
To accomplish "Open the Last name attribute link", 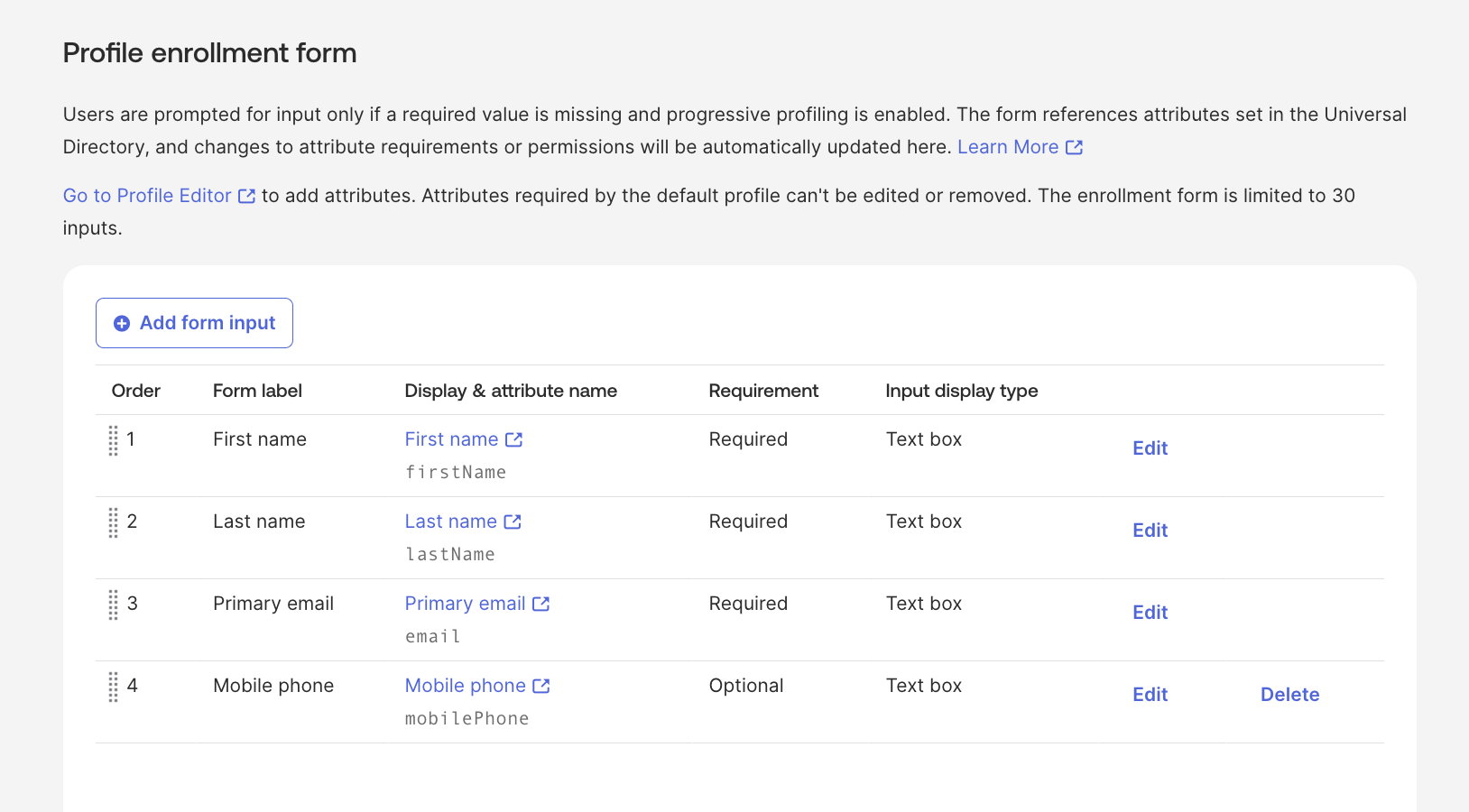I will pyautogui.click(x=450, y=521).
